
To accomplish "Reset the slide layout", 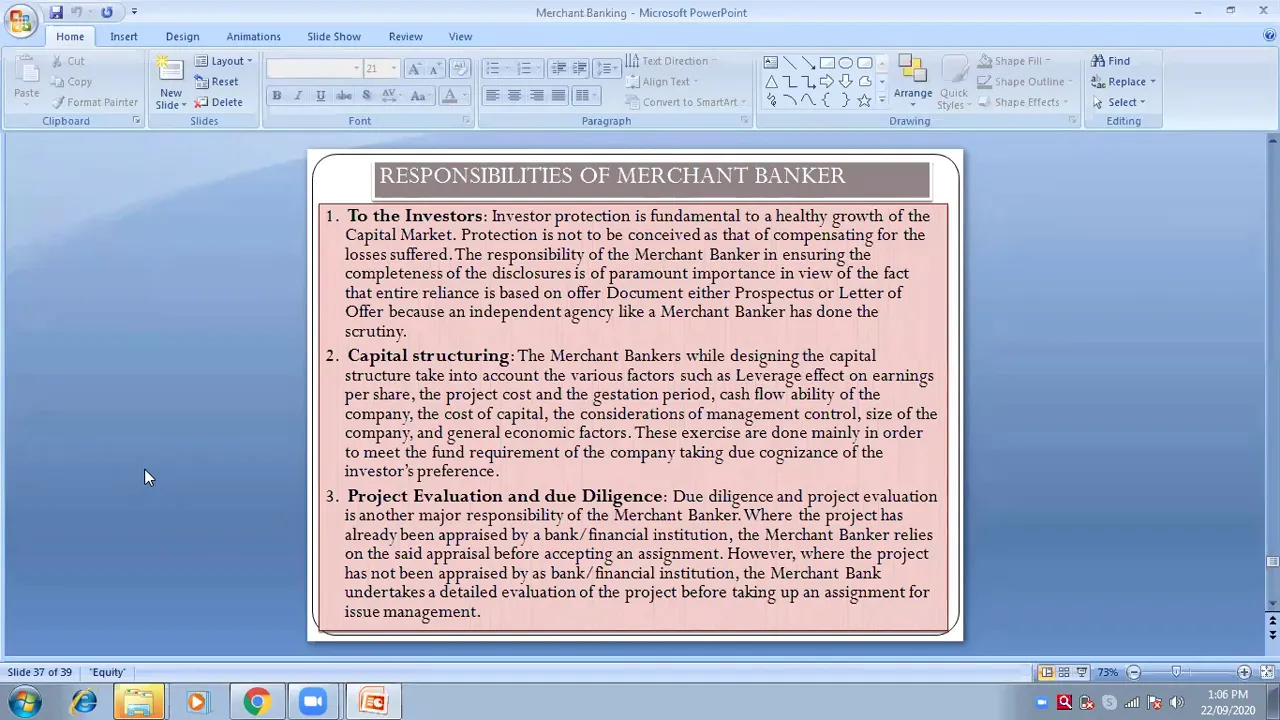I will pos(217,82).
